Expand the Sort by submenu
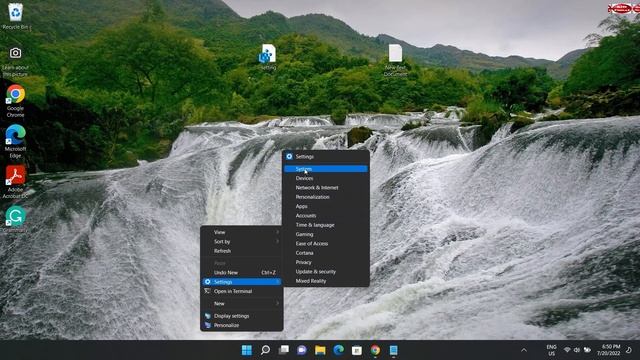This screenshot has width=640, height=360. tap(242, 242)
